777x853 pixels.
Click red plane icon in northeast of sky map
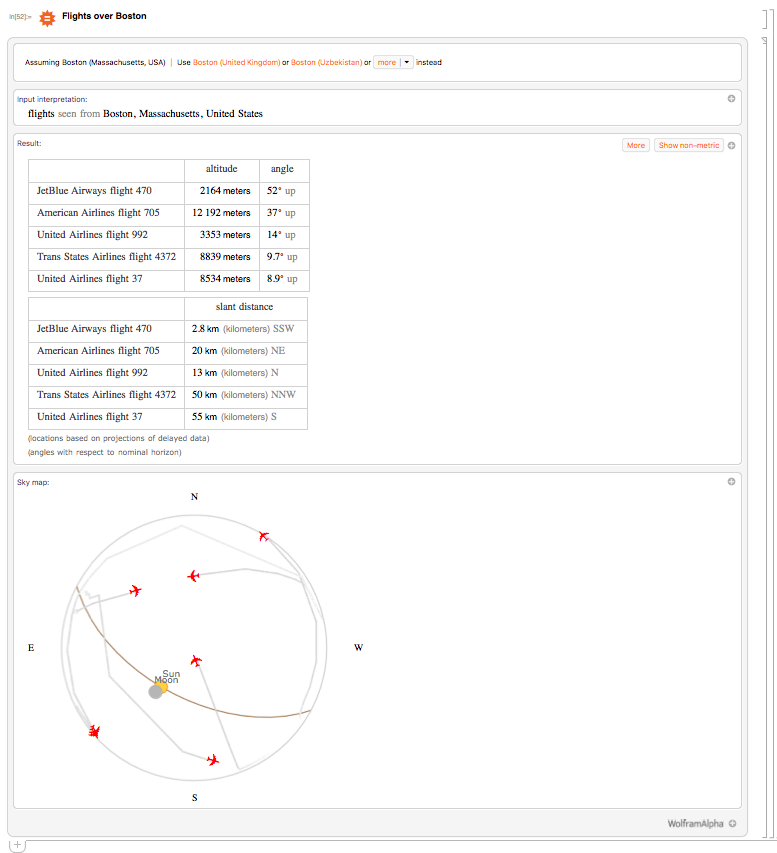(x=135, y=590)
